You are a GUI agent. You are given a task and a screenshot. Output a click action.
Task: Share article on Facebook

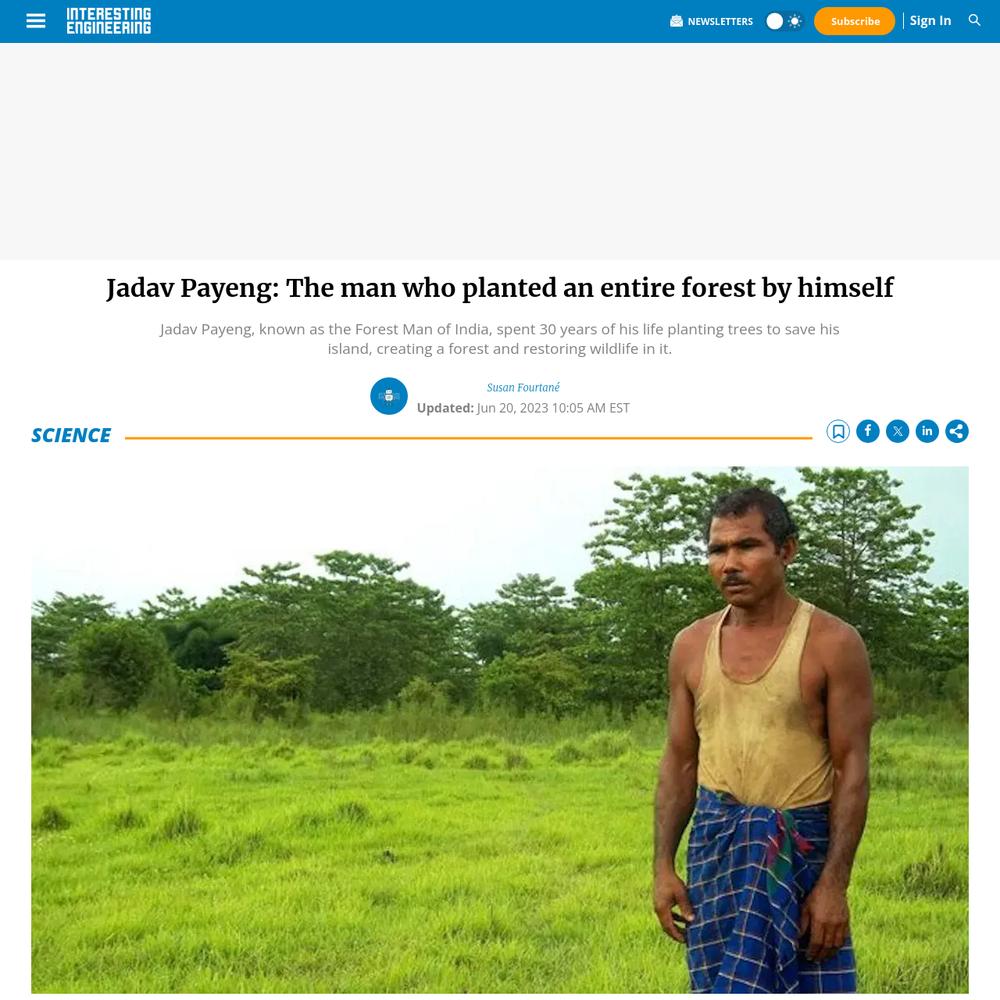tap(867, 432)
